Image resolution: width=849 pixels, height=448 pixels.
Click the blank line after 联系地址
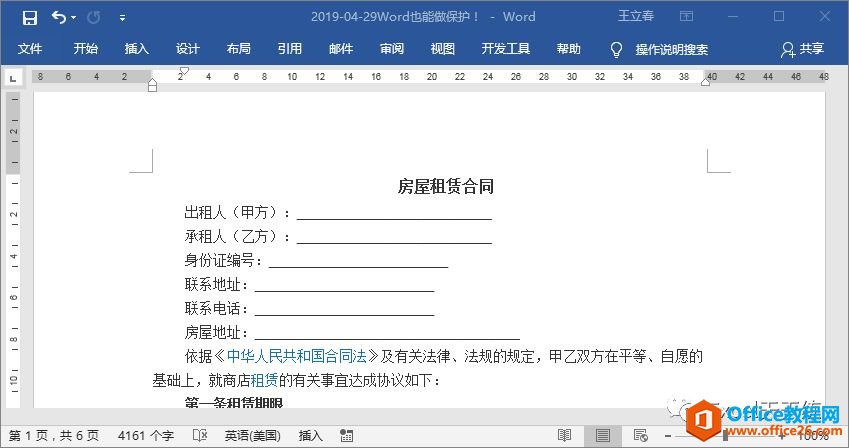[x=344, y=290]
